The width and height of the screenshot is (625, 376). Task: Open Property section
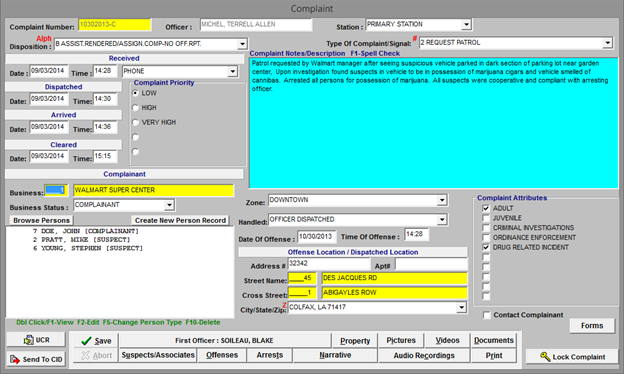click(x=355, y=341)
